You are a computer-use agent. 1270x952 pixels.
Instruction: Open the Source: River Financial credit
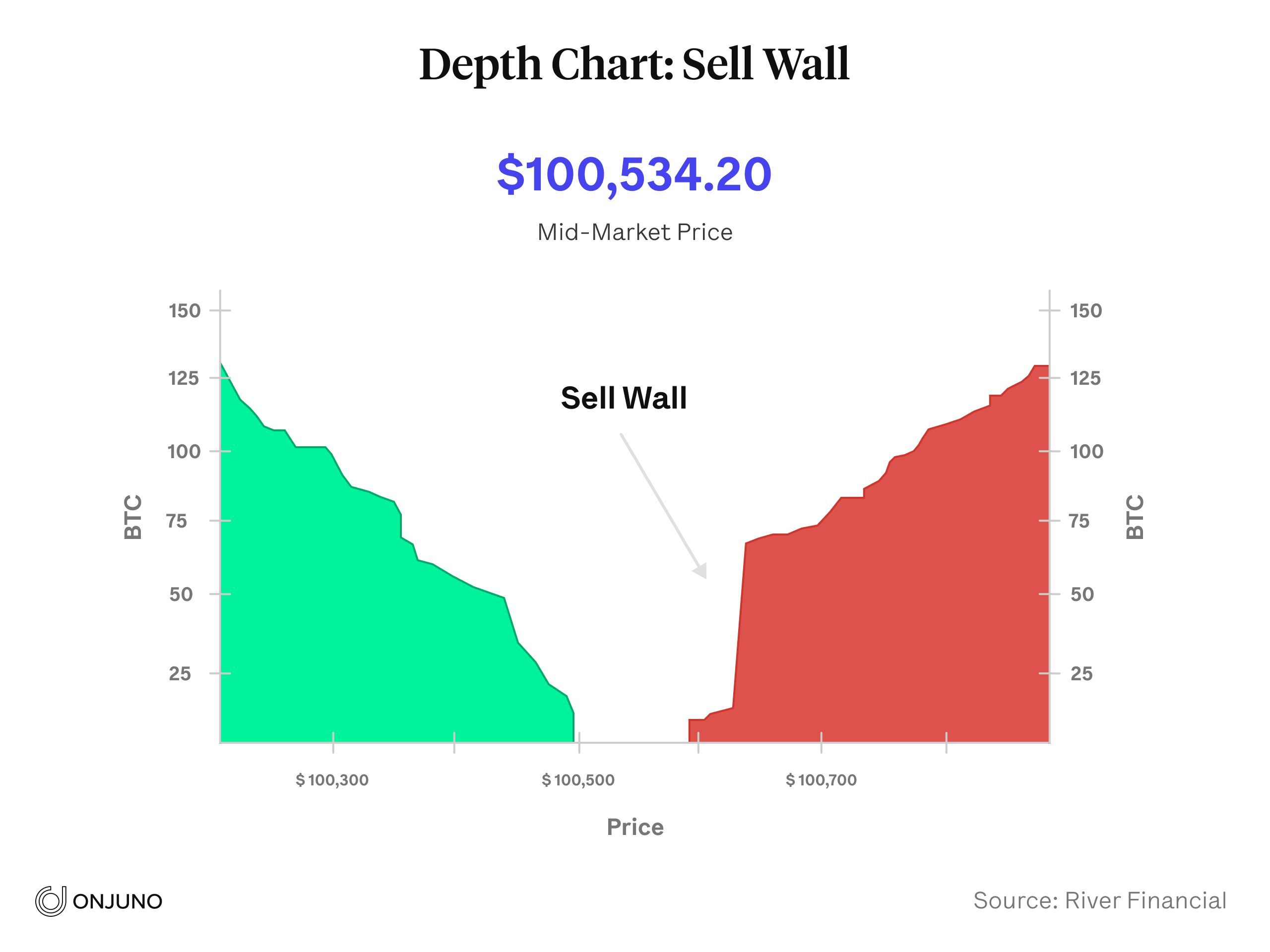pyautogui.click(x=1099, y=900)
